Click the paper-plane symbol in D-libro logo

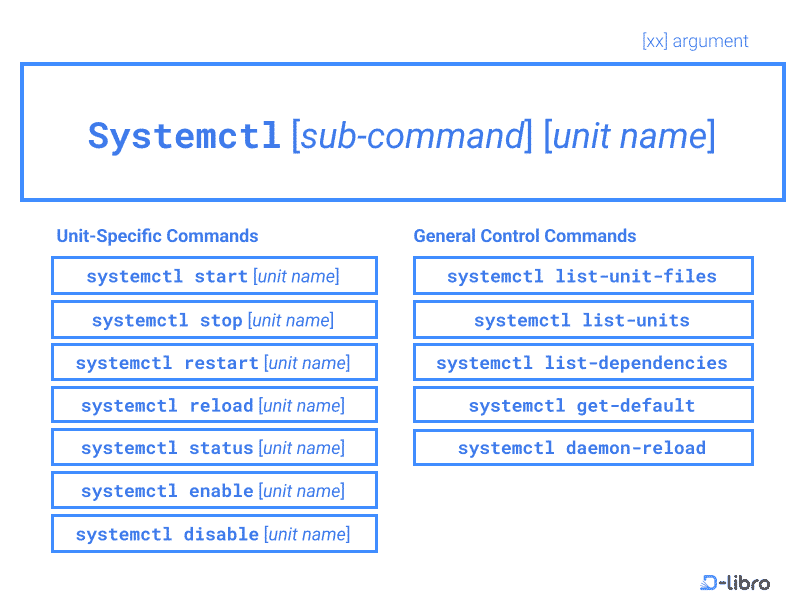[x=708, y=583]
